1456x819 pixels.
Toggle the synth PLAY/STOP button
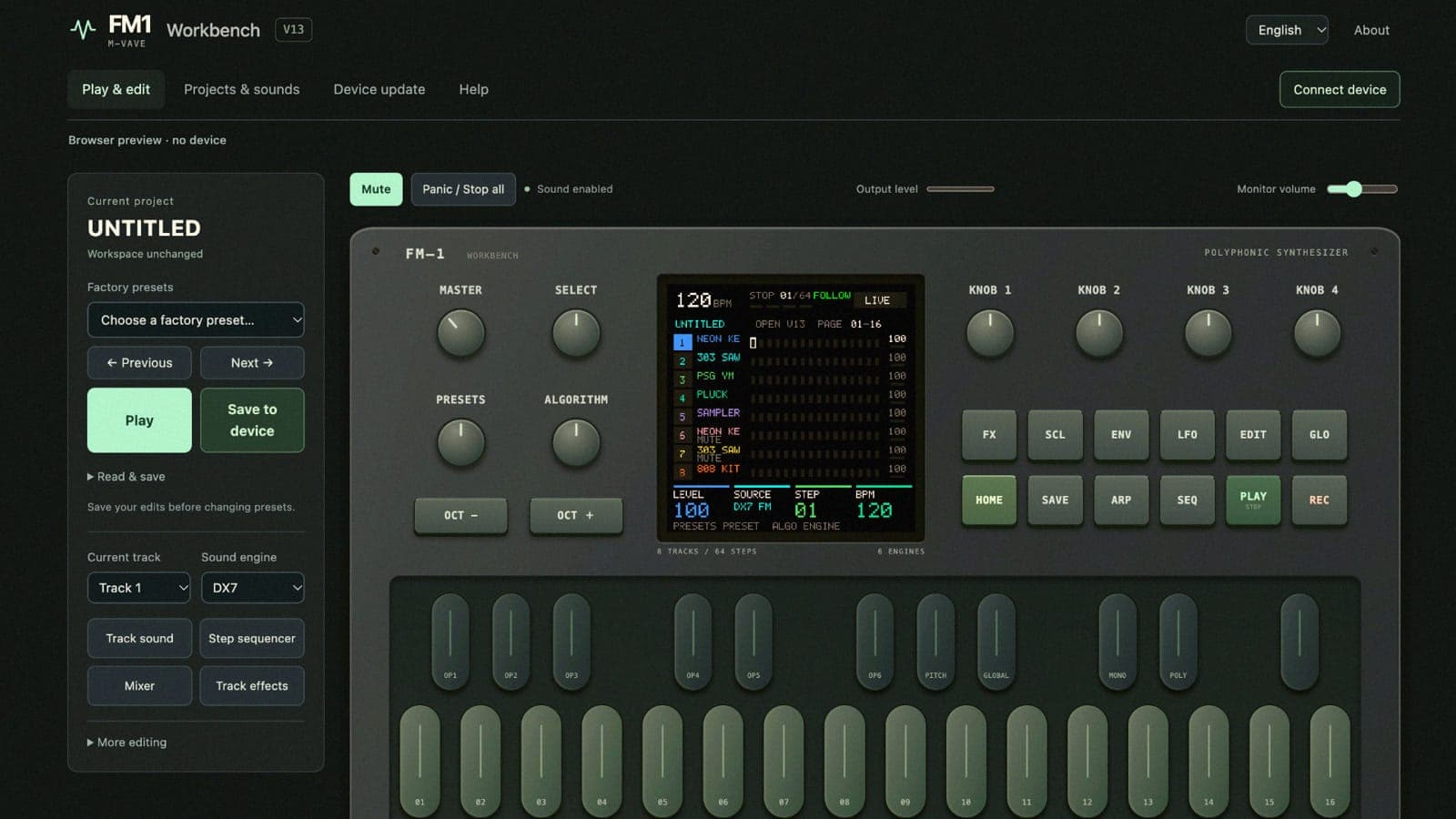(x=1253, y=500)
